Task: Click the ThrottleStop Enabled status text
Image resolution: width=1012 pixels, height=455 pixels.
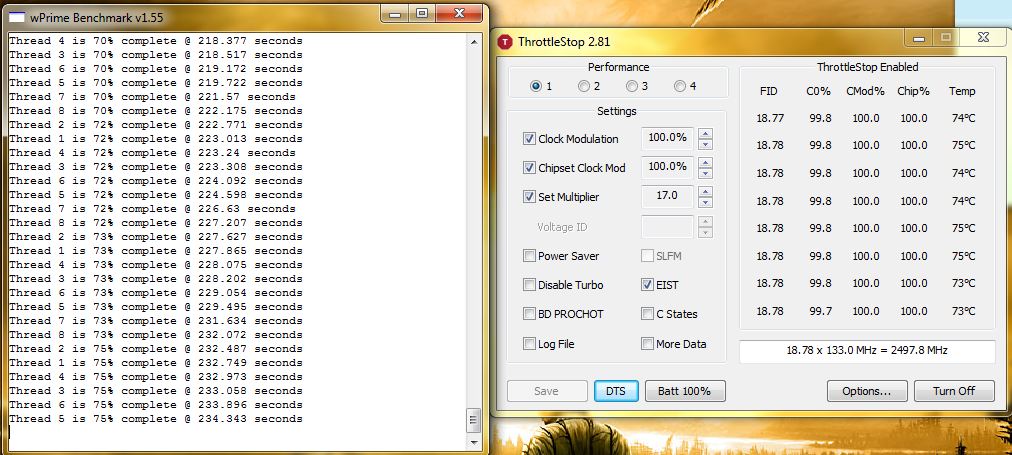Action: coord(867,67)
